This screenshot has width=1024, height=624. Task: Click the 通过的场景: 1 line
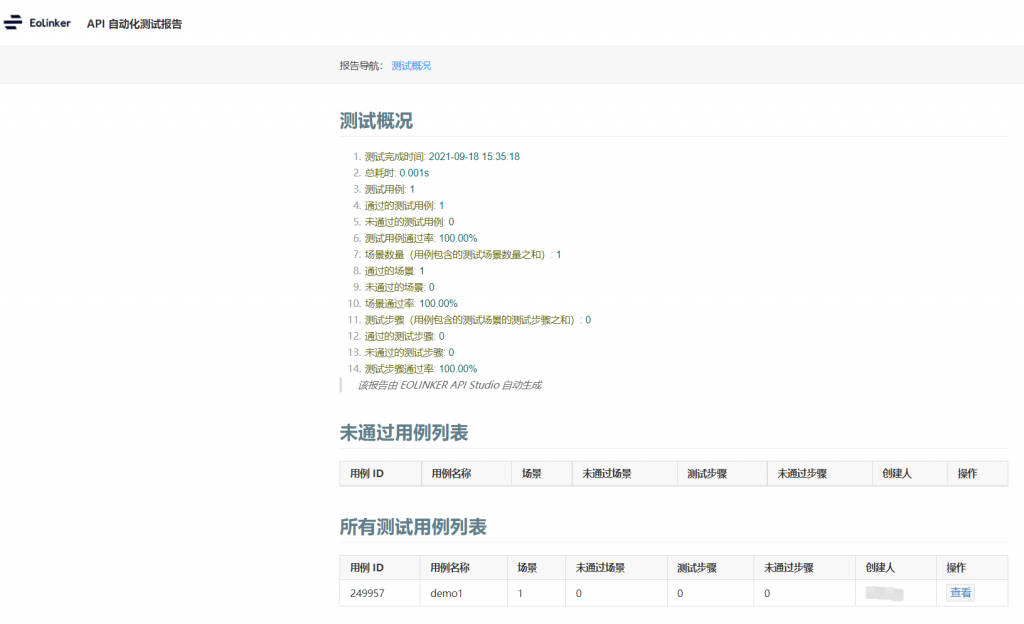[394, 271]
